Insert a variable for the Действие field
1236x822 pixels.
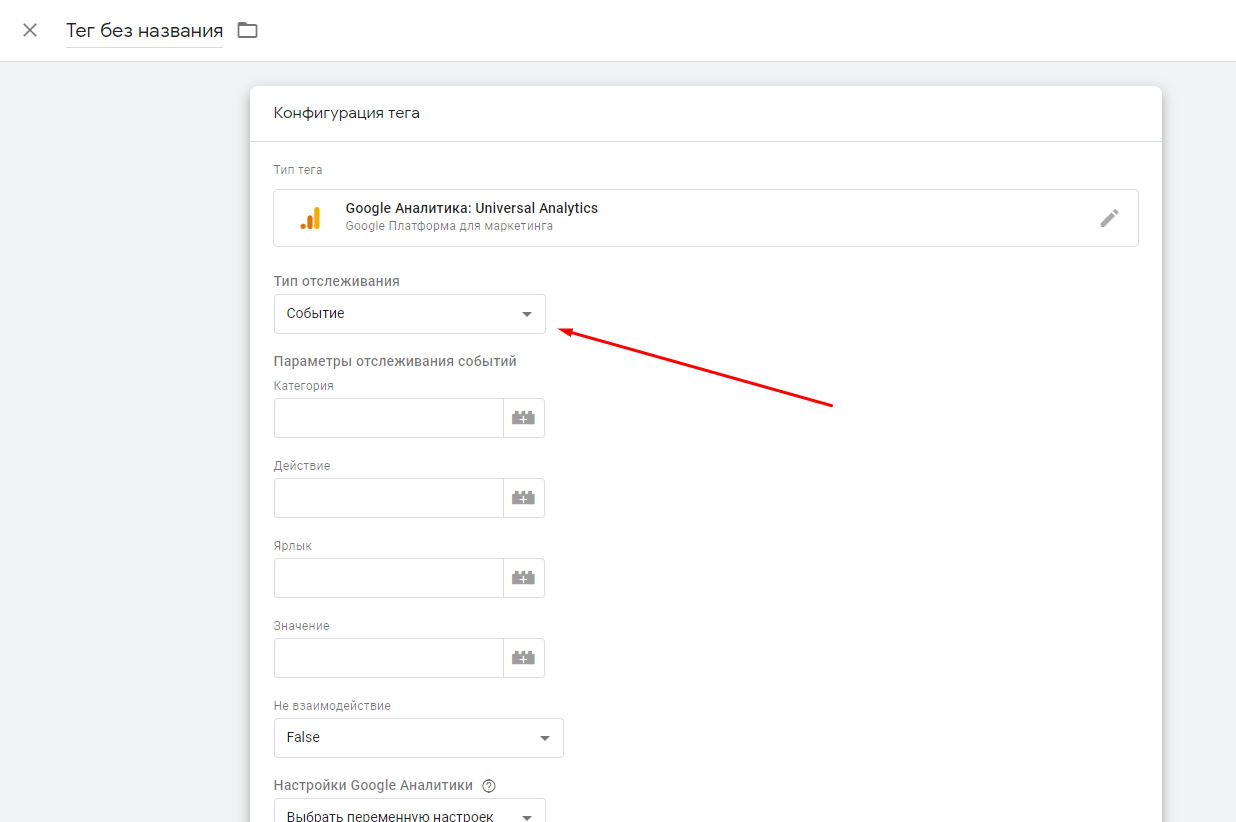click(x=523, y=498)
